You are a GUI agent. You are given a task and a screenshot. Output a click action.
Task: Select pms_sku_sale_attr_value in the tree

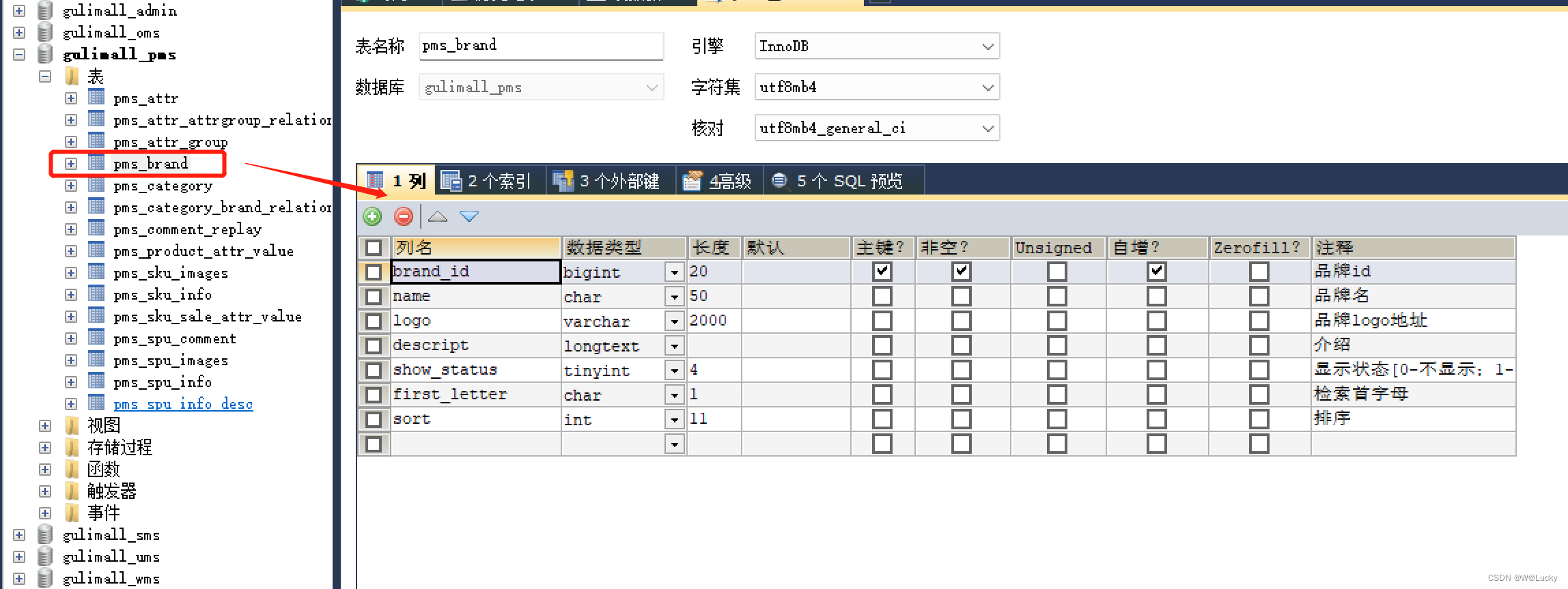[208, 317]
